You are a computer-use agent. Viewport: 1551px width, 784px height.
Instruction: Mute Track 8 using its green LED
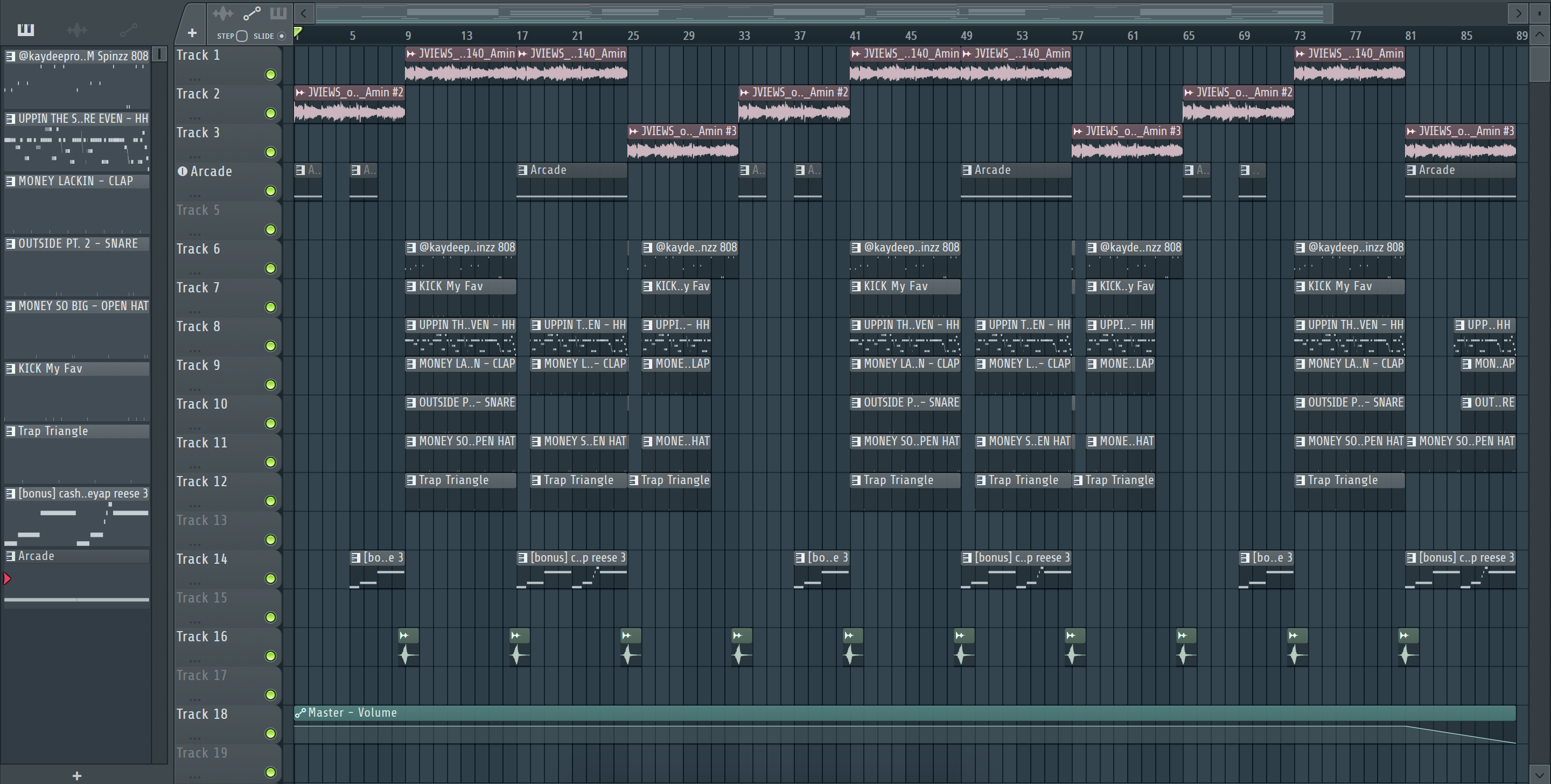pos(271,346)
